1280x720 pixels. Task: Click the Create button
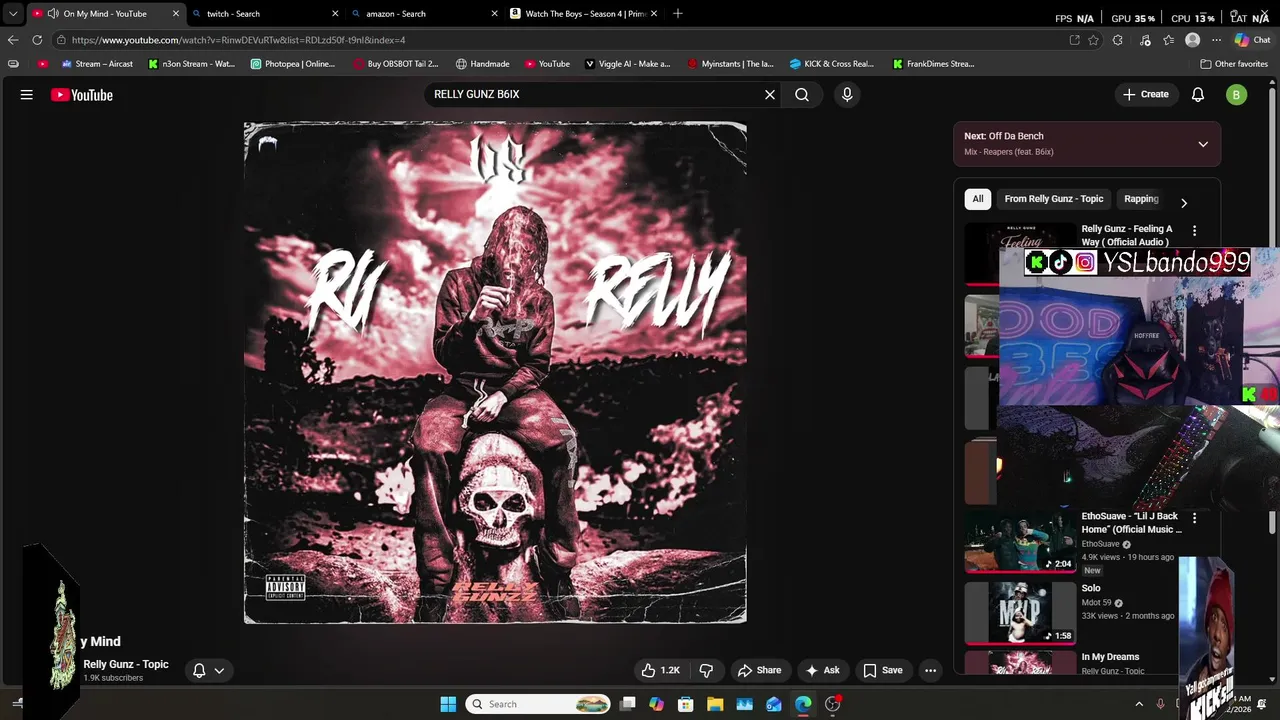coord(1145,94)
